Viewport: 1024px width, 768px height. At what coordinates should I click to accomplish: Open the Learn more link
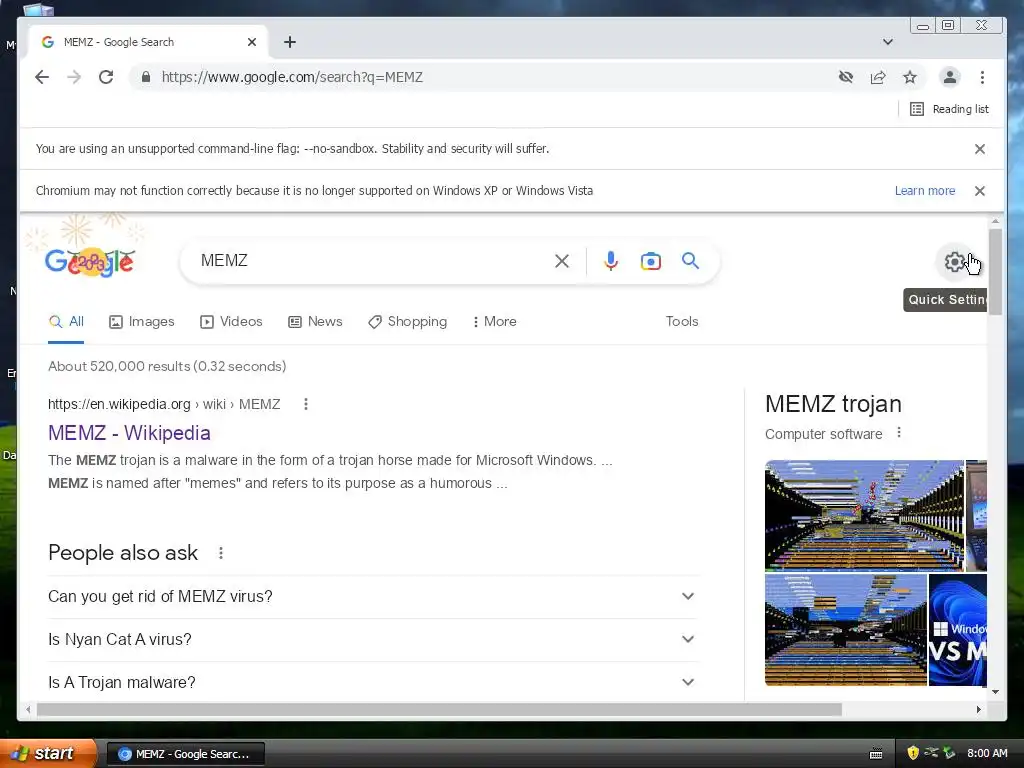[925, 191]
